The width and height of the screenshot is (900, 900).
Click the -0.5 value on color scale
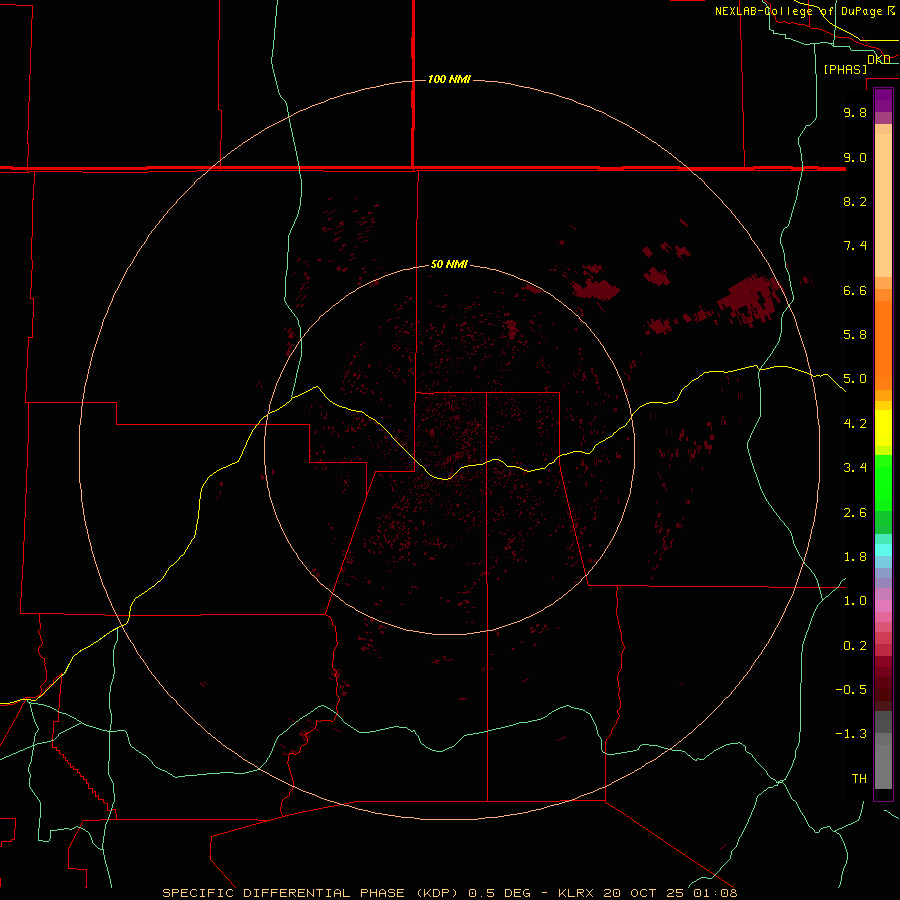click(851, 690)
